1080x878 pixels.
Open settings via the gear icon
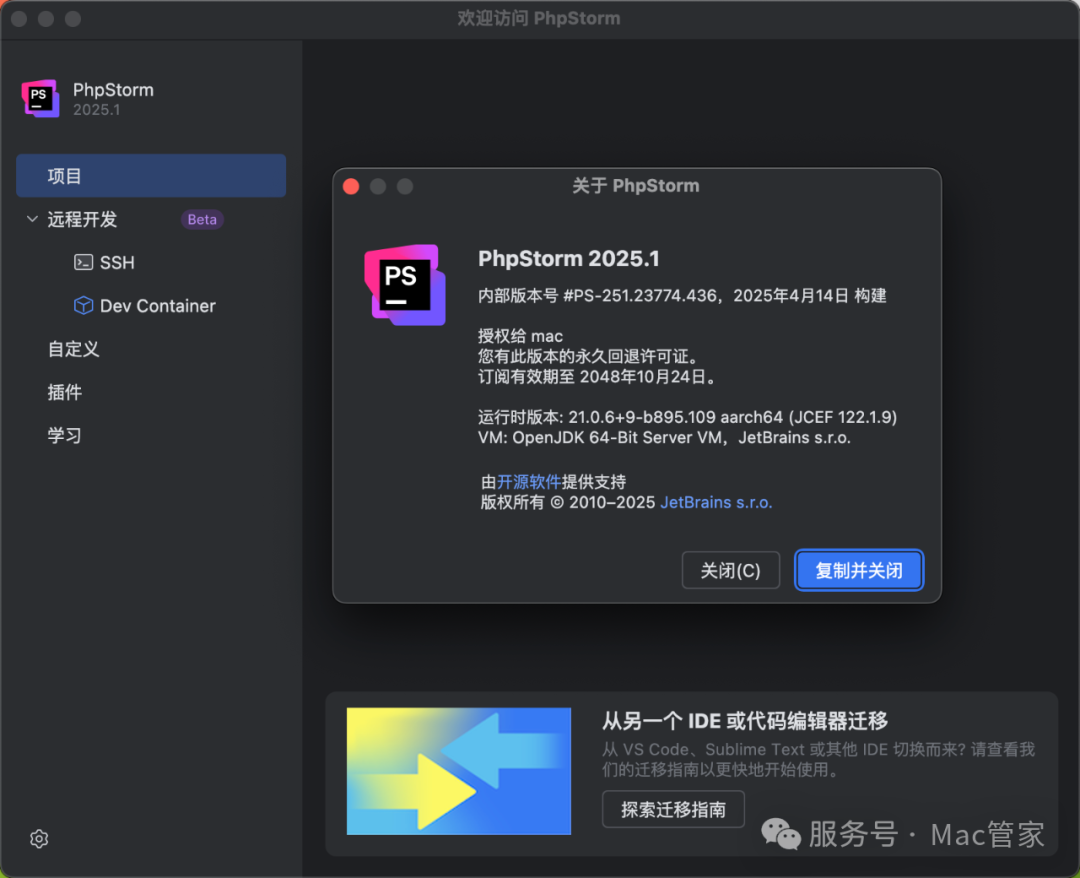coord(38,839)
